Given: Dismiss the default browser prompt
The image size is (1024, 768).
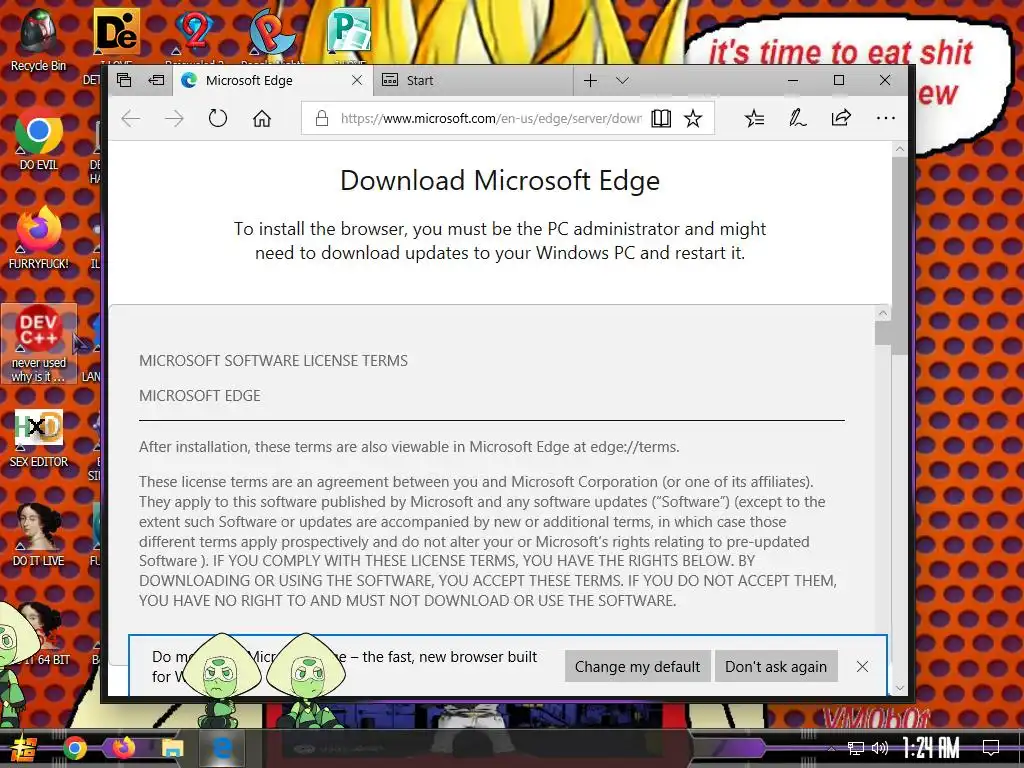Looking at the screenshot, I should [862, 667].
